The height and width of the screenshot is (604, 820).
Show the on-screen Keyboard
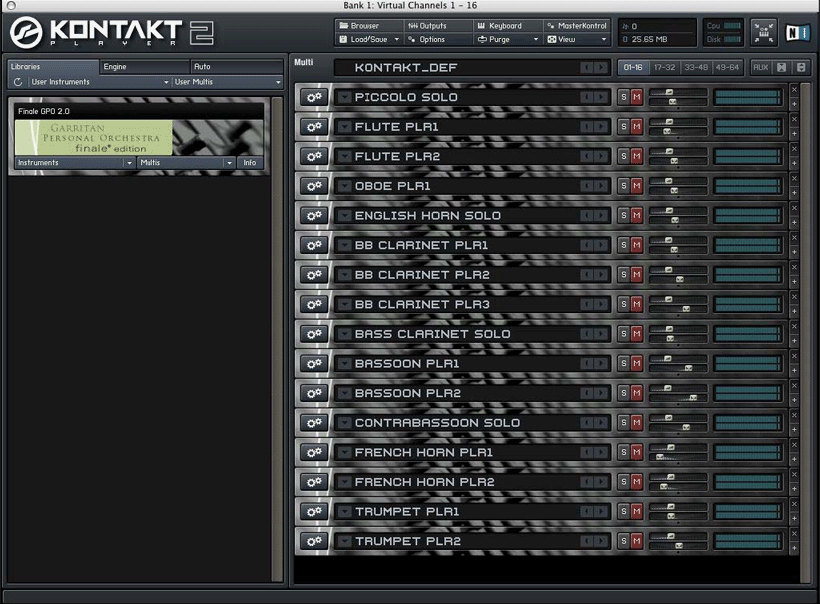[508, 26]
